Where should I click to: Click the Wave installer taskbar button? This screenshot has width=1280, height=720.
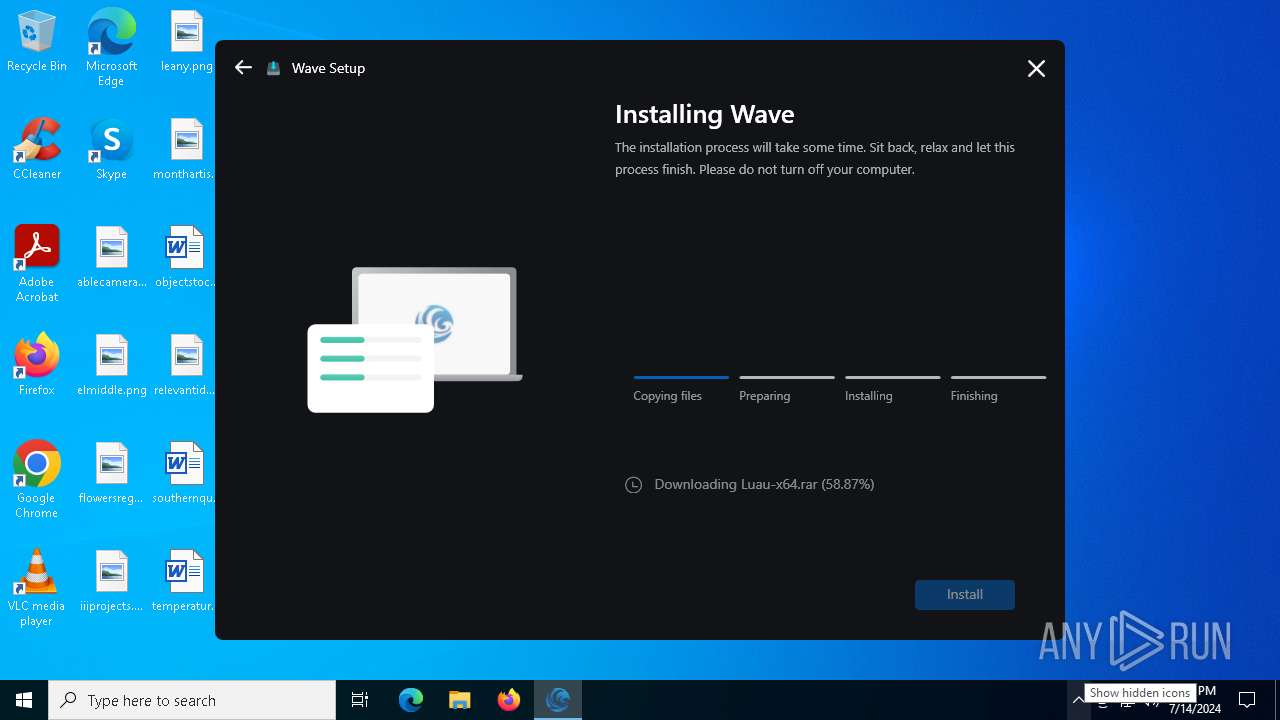[558, 700]
